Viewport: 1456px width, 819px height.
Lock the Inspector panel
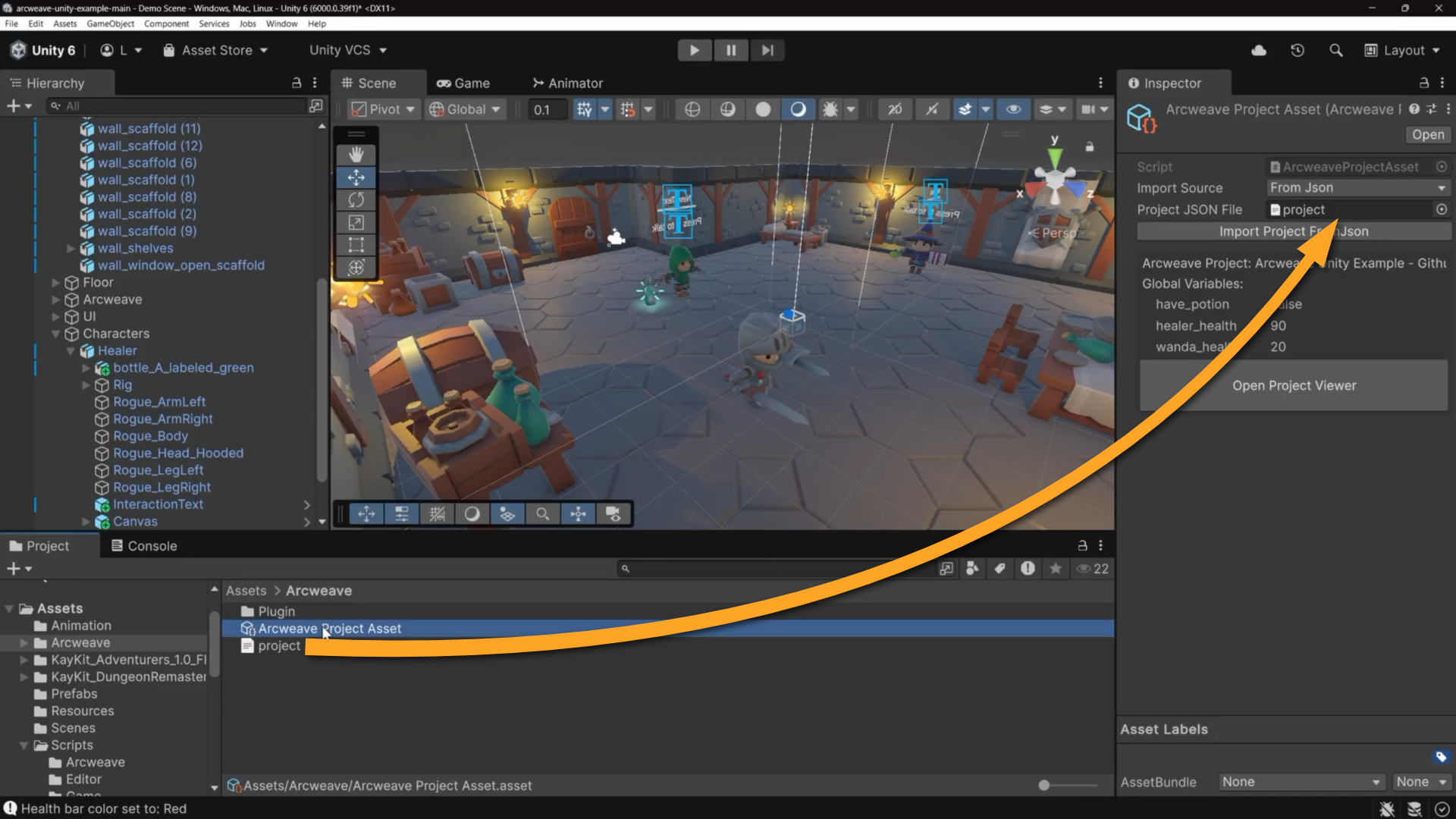tap(1424, 83)
